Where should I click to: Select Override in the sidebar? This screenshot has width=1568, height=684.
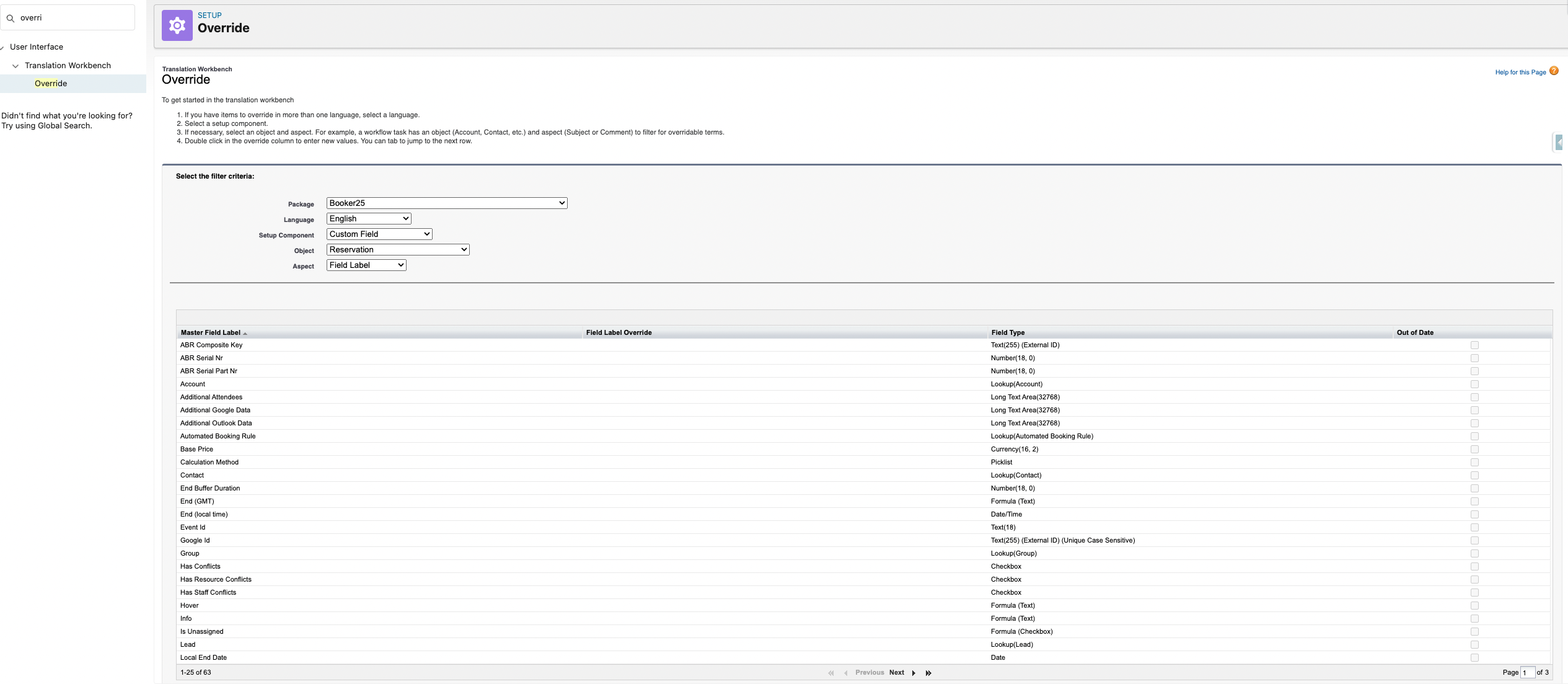coord(51,83)
